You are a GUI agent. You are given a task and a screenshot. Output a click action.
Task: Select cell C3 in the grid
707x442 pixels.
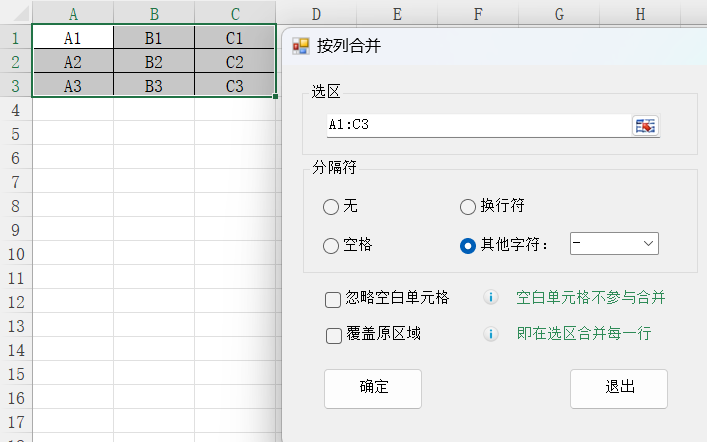(235, 86)
